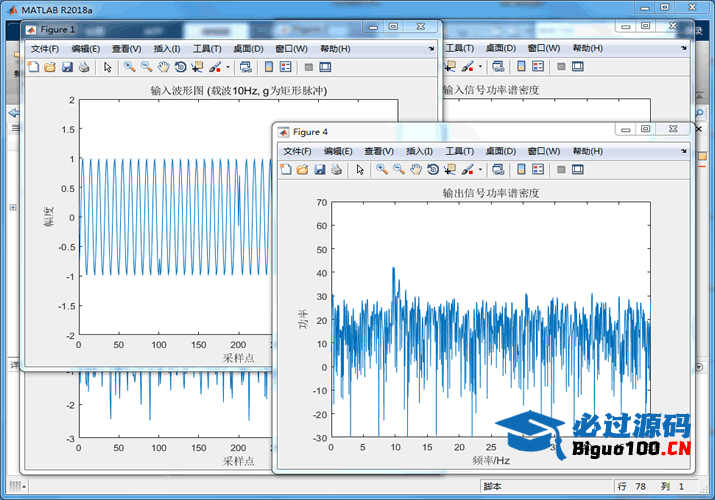Viewport: 715px width, 500px height.
Task: Toggle Zoom In tool in Figure 4
Action: [x=382, y=170]
